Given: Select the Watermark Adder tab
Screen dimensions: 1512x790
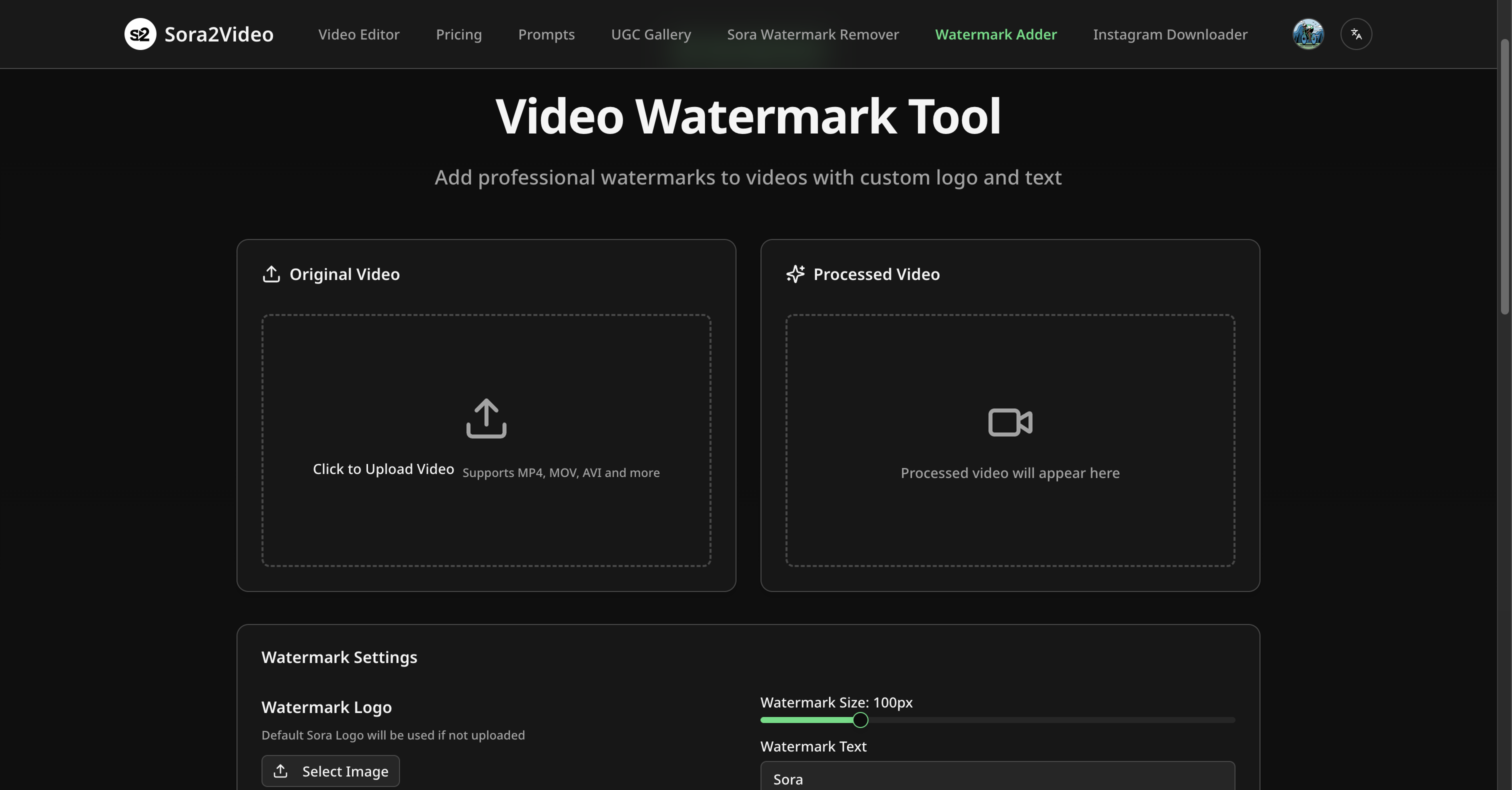Looking at the screenshot, I should coord(995,34).
